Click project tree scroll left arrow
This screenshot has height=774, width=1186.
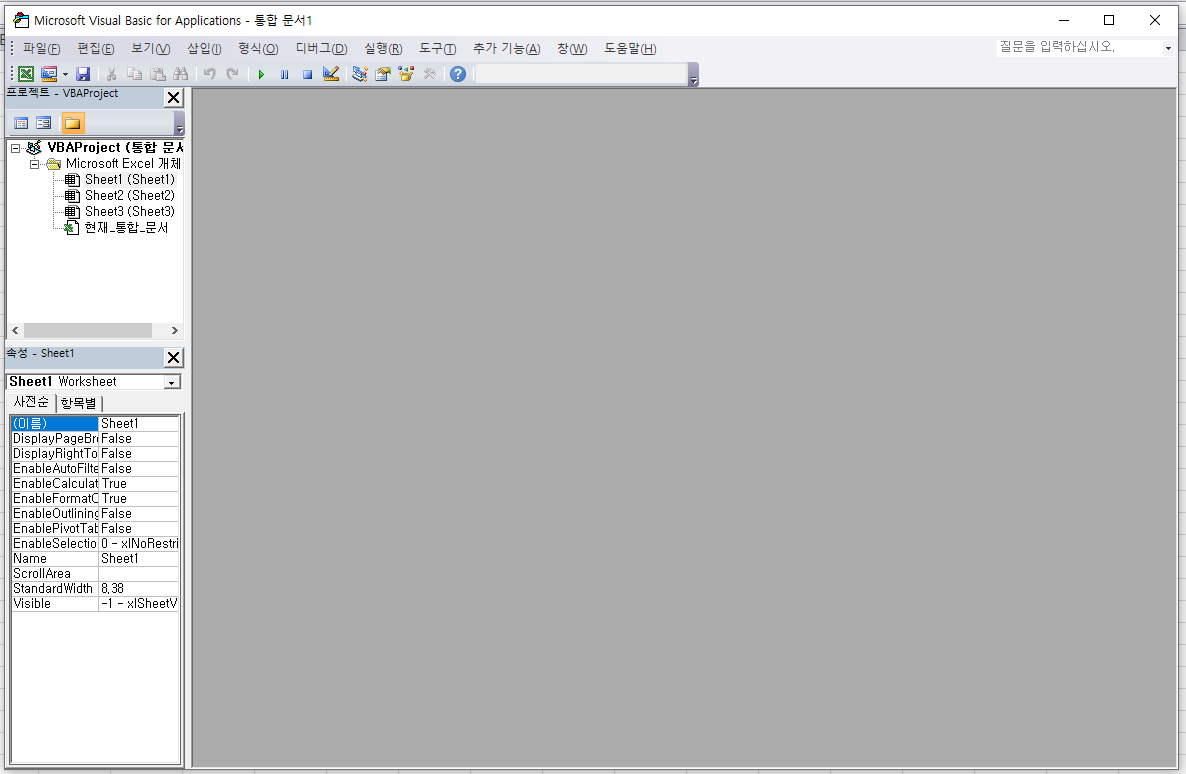coord(15,331)
